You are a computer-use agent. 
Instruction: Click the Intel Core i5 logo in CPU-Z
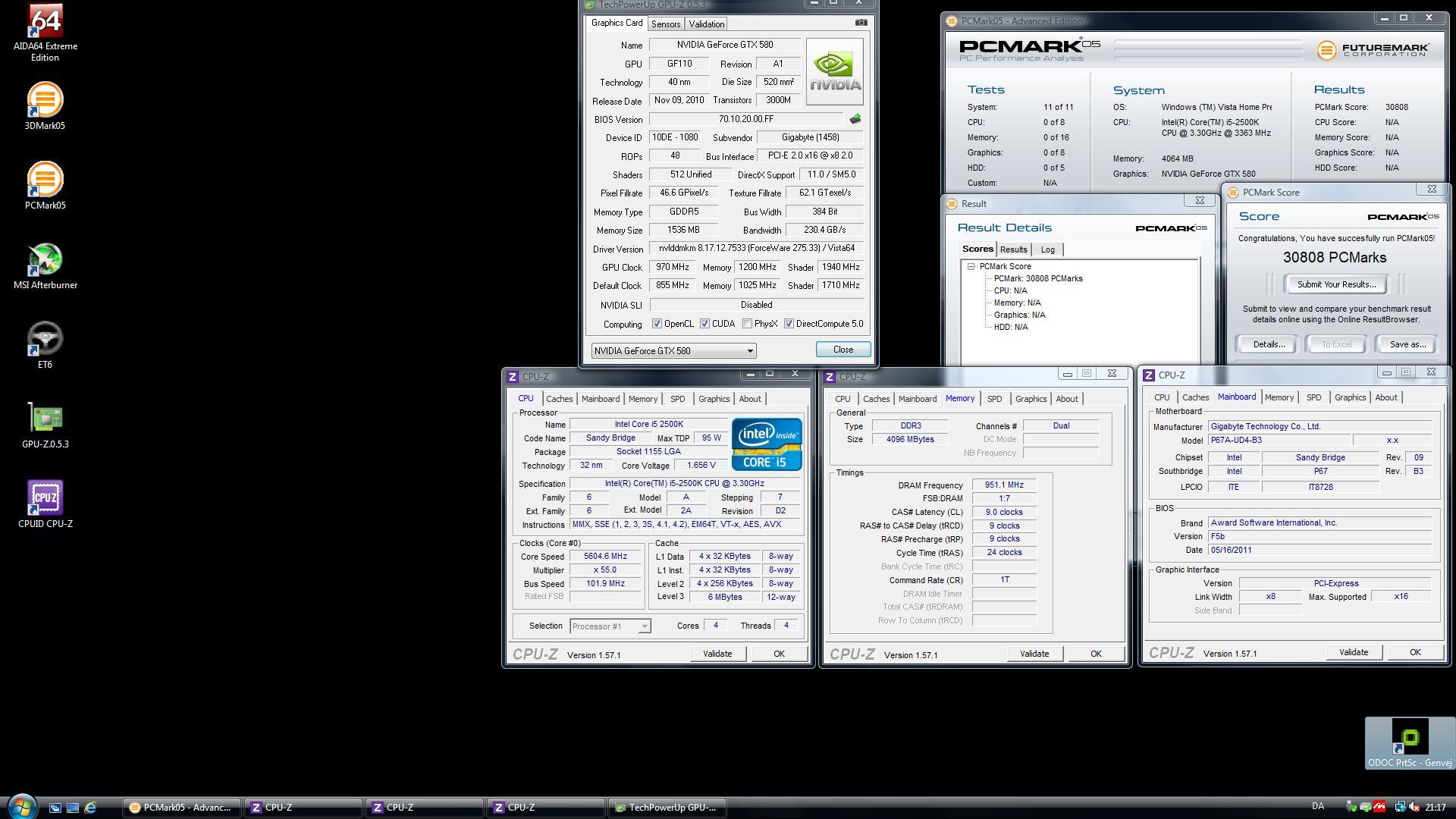tap(767, 444)
